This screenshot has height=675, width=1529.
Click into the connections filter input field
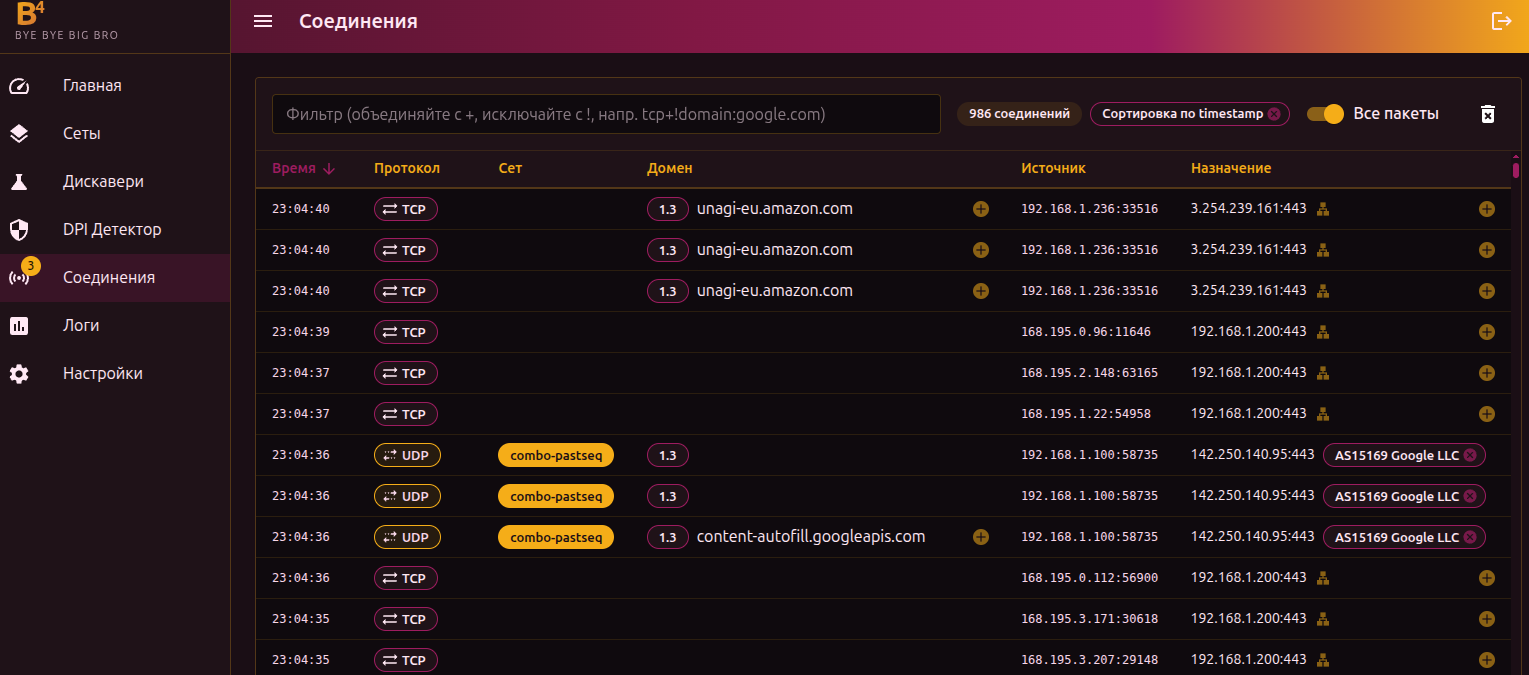pos(605,114)
